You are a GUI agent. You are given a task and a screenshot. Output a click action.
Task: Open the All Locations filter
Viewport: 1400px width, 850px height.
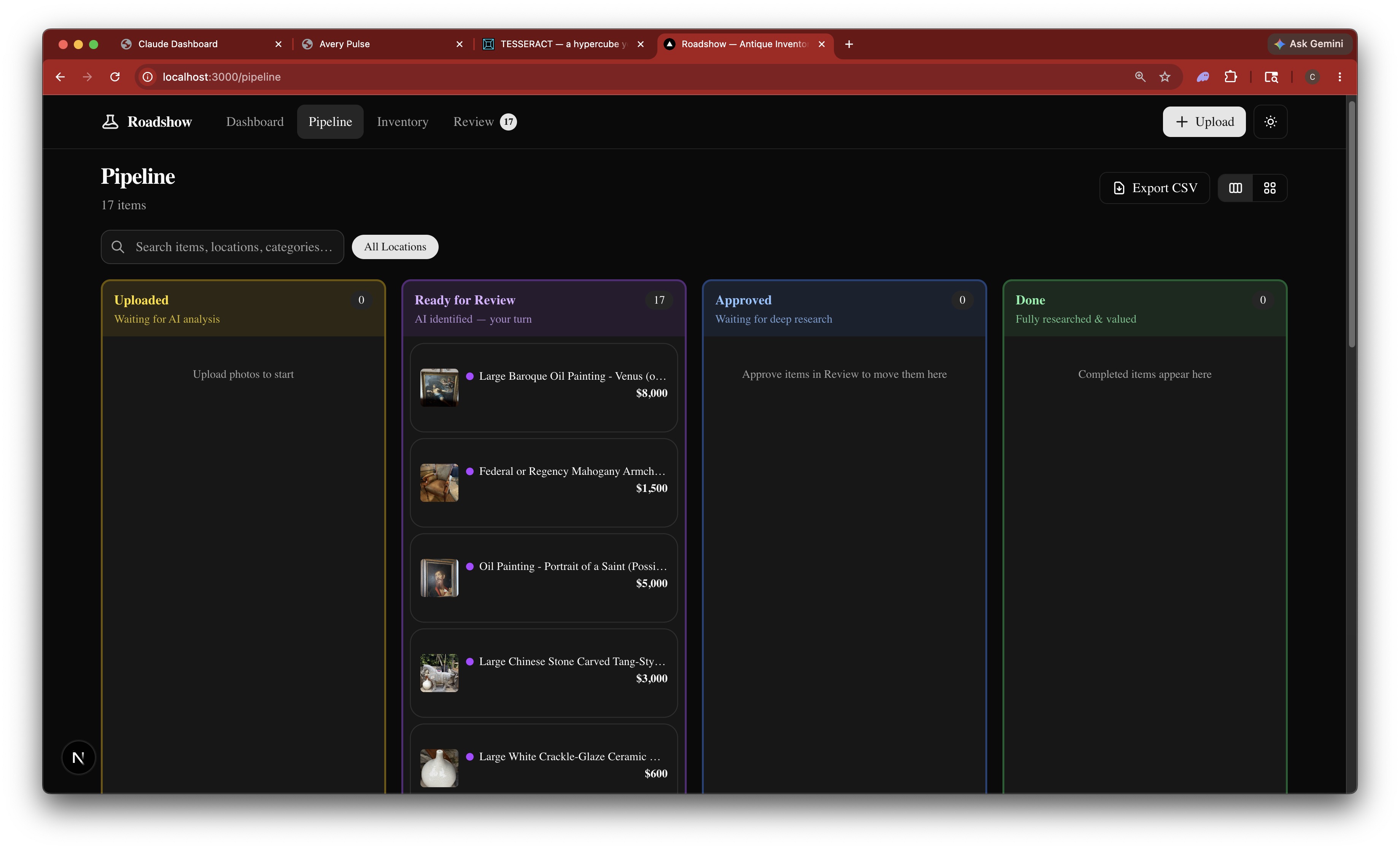(x=395, y=247)
